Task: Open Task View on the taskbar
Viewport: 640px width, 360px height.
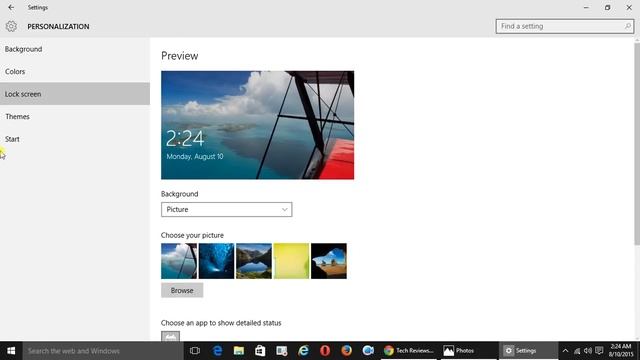Action: click(x=195, y=351)
